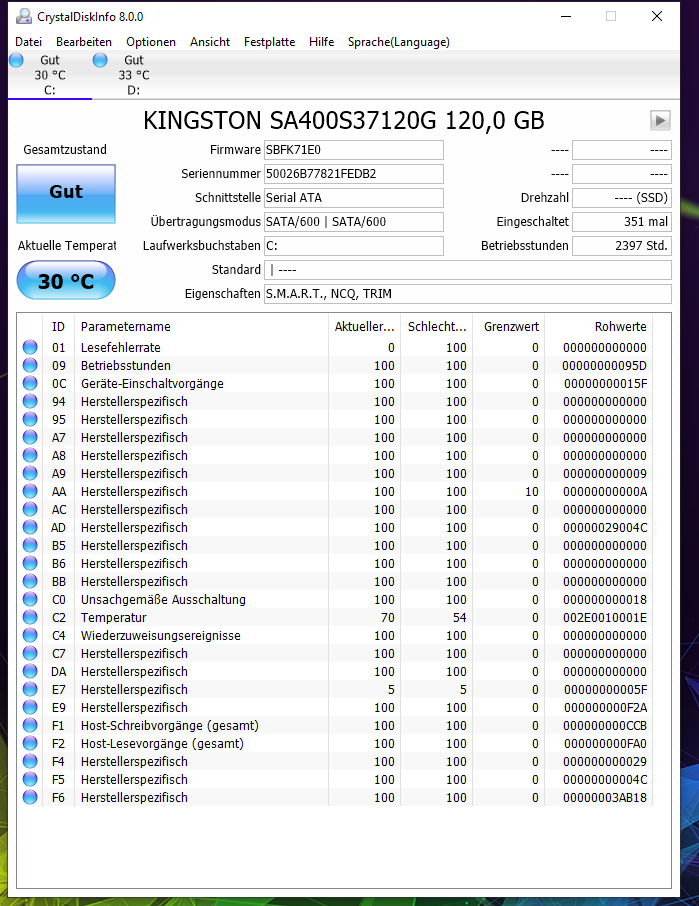Click the 30 °C temperature button
The width and height of the screenshot is (699, 906).
click(x=66, y=280)
